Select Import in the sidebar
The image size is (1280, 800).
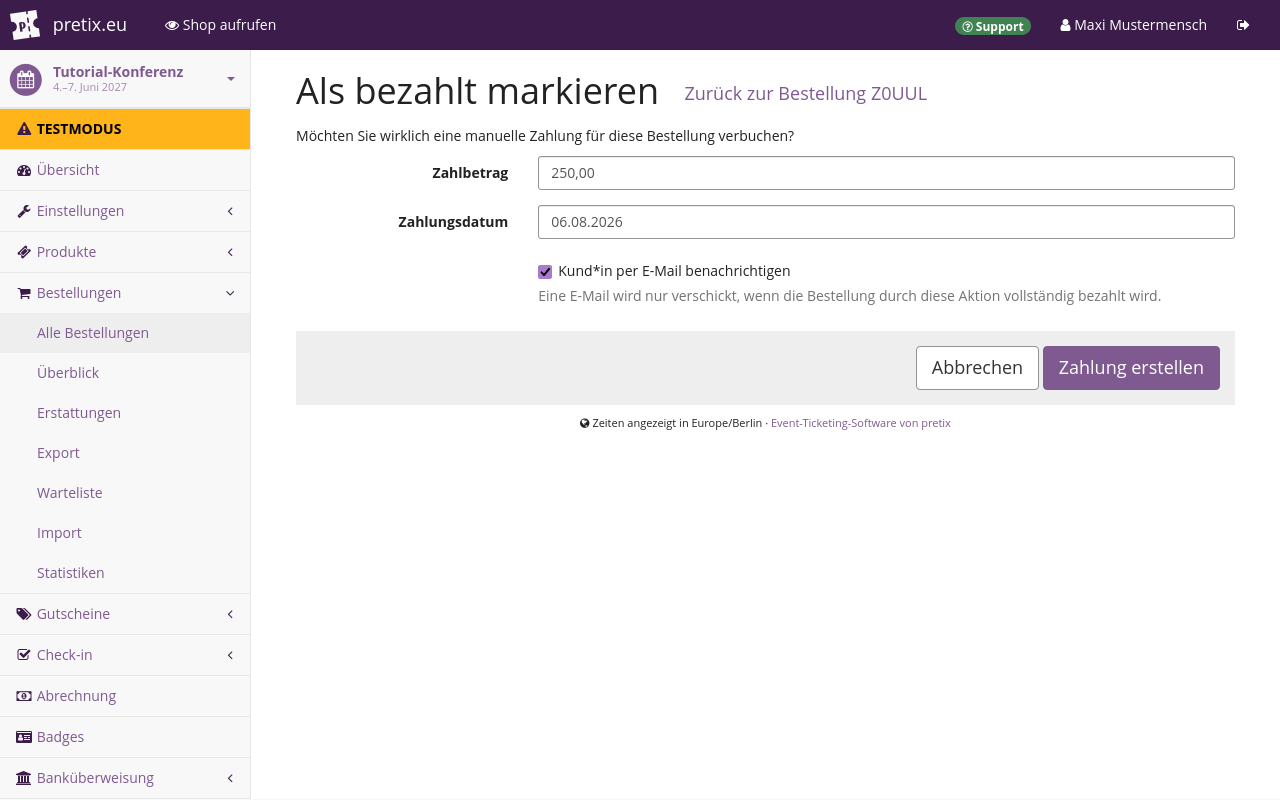coord(125,533)
